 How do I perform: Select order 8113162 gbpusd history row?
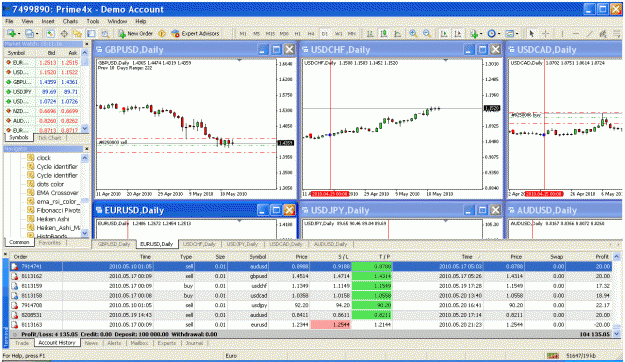click(x=311, y=276)
